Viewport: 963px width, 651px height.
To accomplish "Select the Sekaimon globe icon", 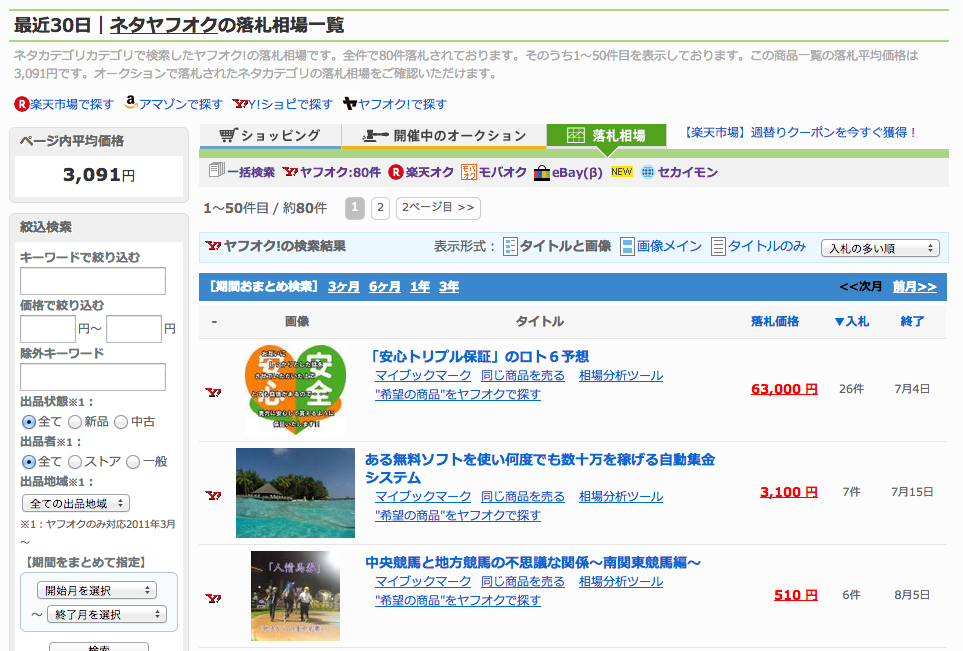I will click(x=648, y=172).
